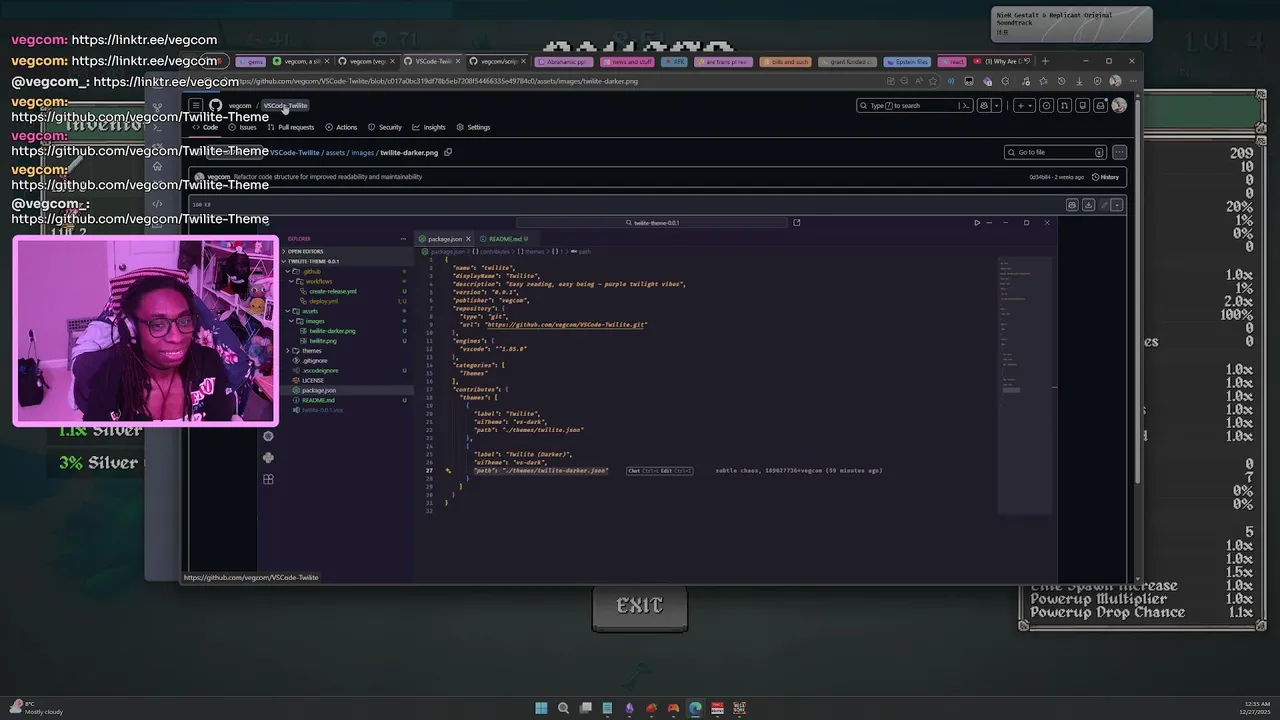Viewport: 1280px width, 720px height.
Task: Open README.md in explorer tree
Action: [x=318, y=400]
